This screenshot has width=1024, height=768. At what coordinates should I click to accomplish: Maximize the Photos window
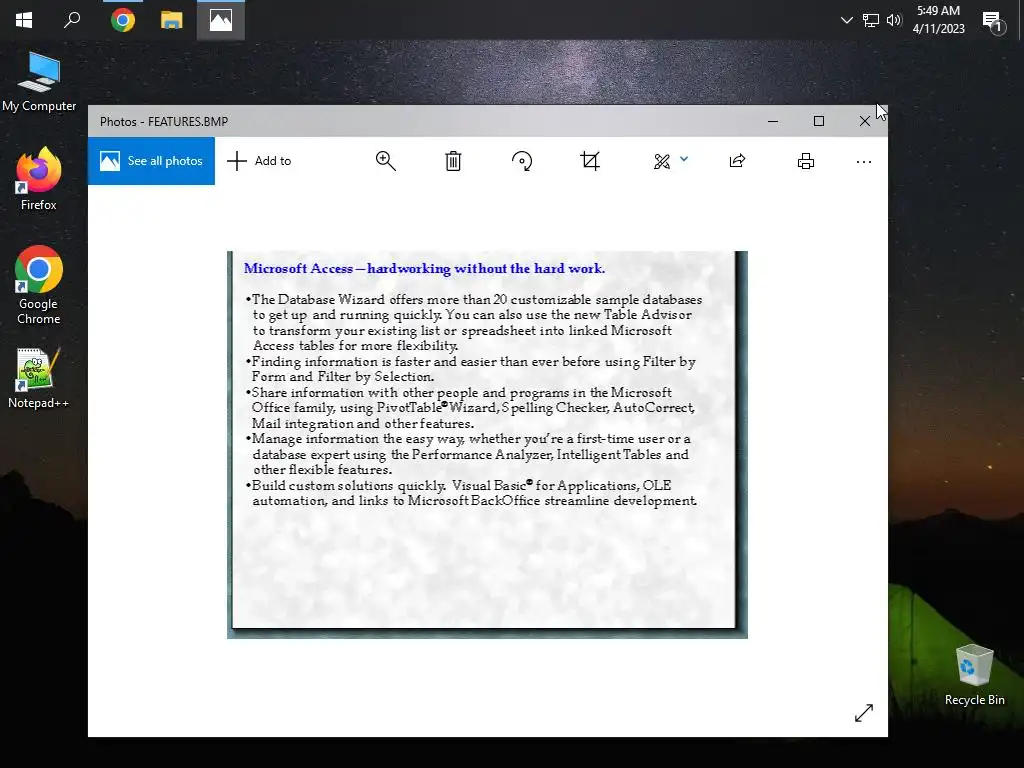819,121
